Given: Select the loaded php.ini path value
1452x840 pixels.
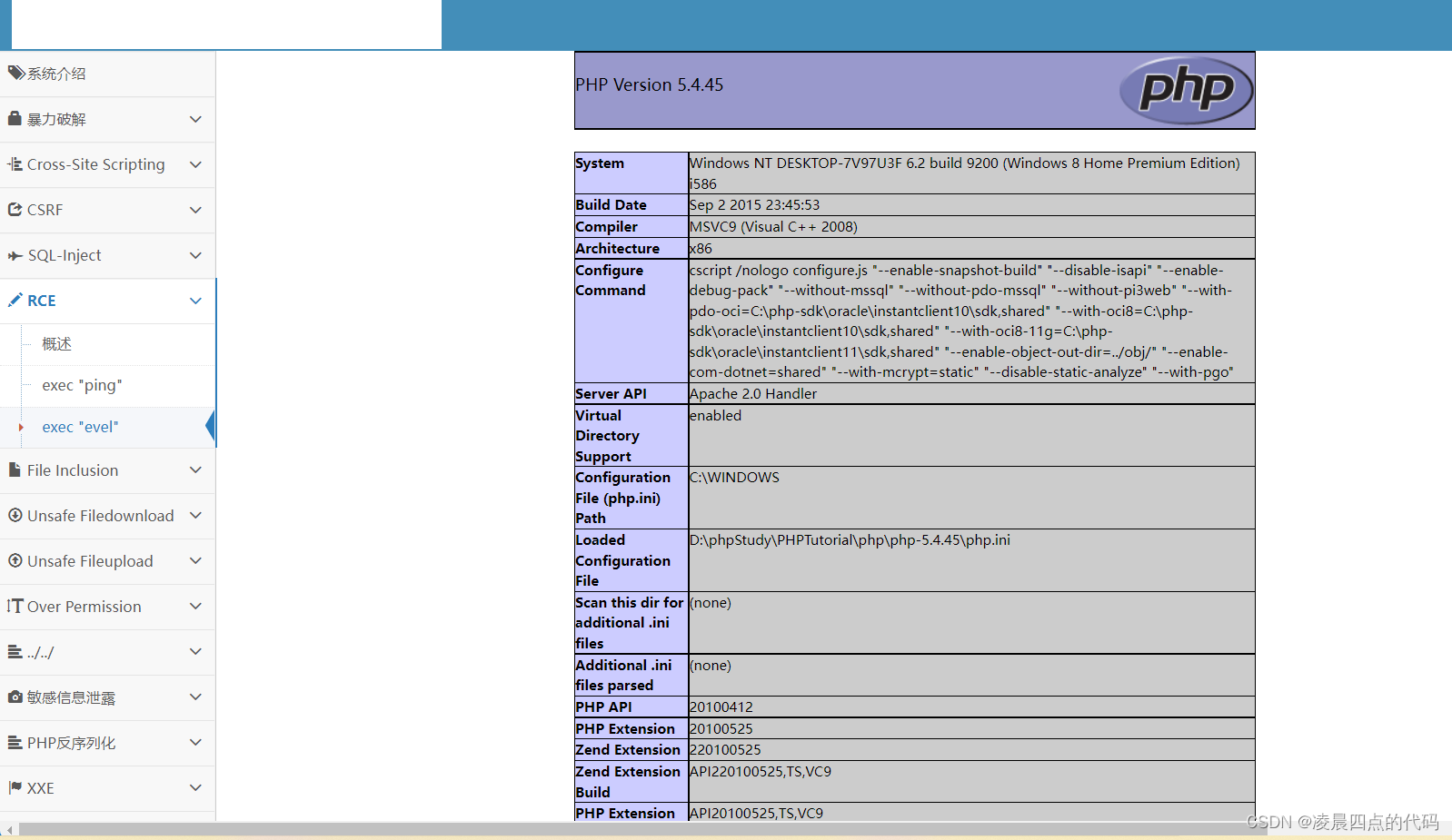Looking at the screenshot, I should pyautogui.click(x=850, y=539).
